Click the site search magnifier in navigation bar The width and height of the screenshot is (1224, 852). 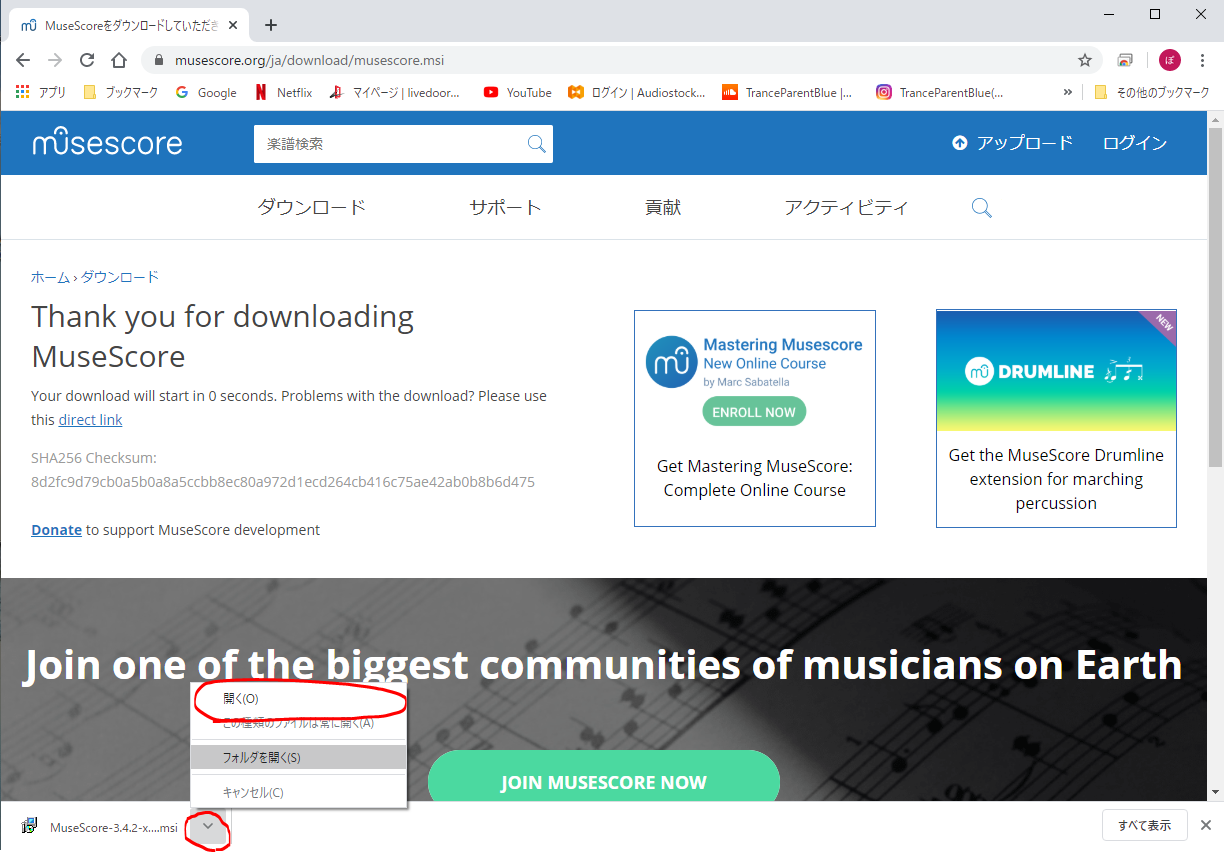982,208
